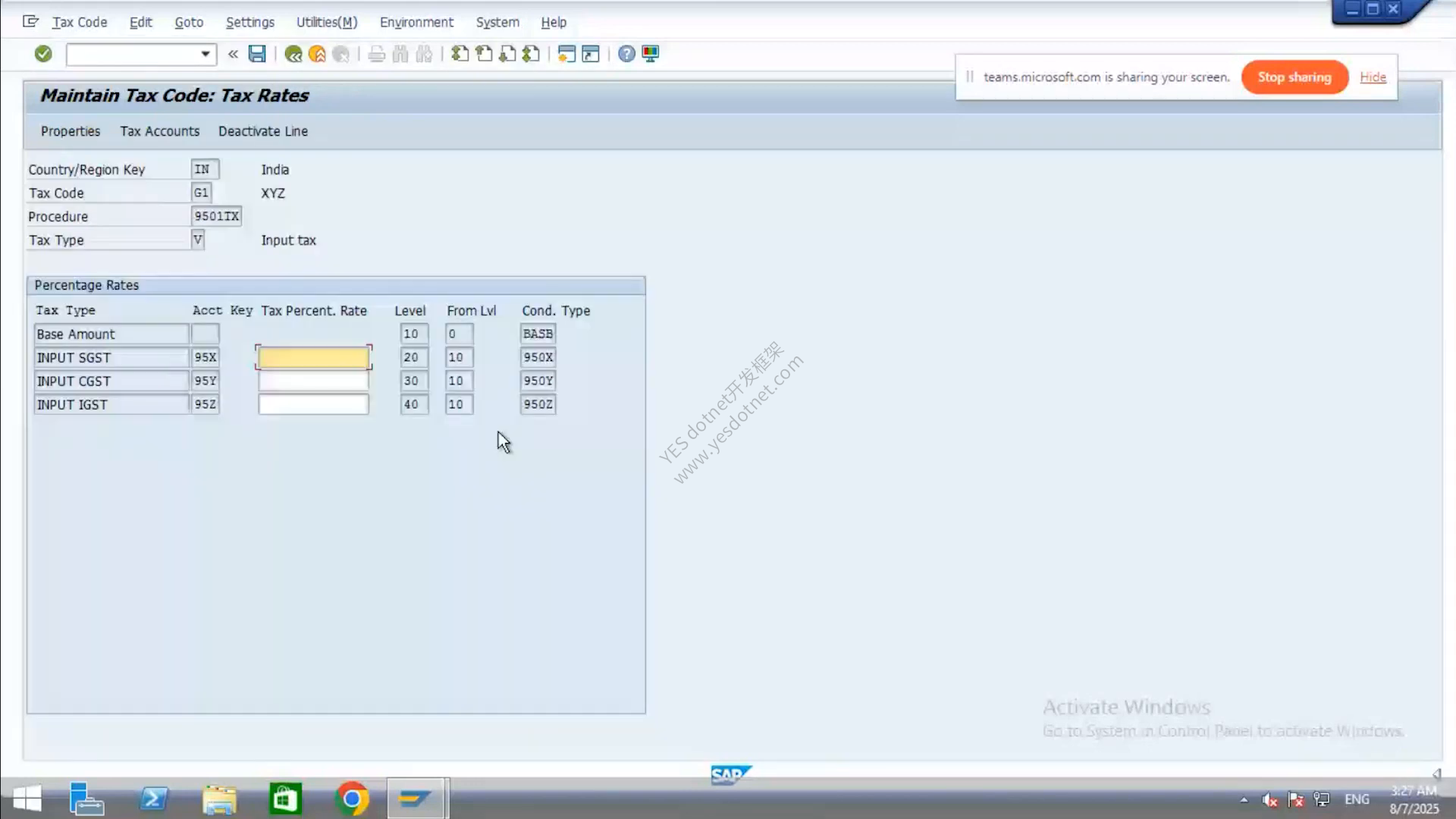The height and width of the screenshot is (819, 1456).
Task: Click the 950Y condition type cell
Action: pyautogui.click(x=538, y=381)
